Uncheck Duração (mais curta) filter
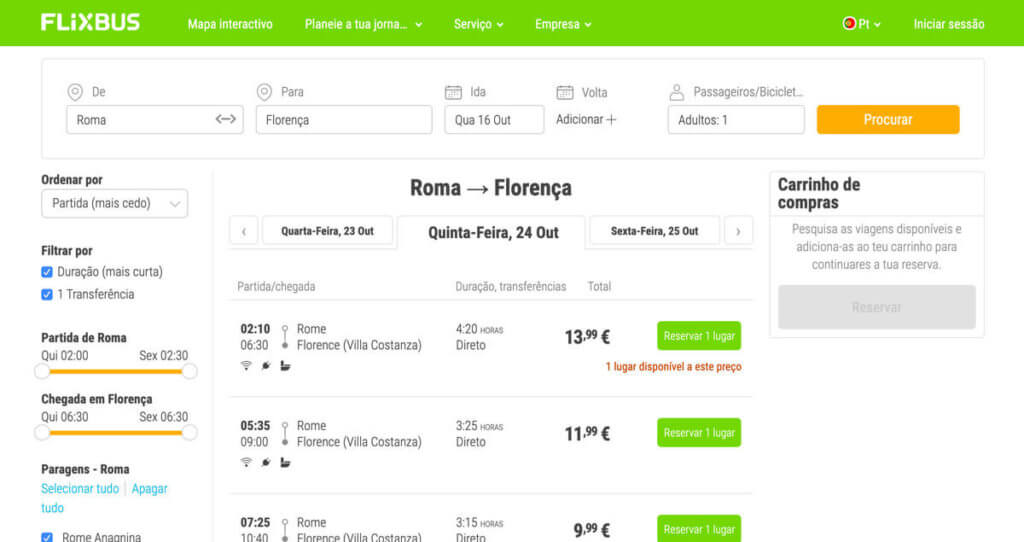 pyautogui.click(x=47, y=272)
